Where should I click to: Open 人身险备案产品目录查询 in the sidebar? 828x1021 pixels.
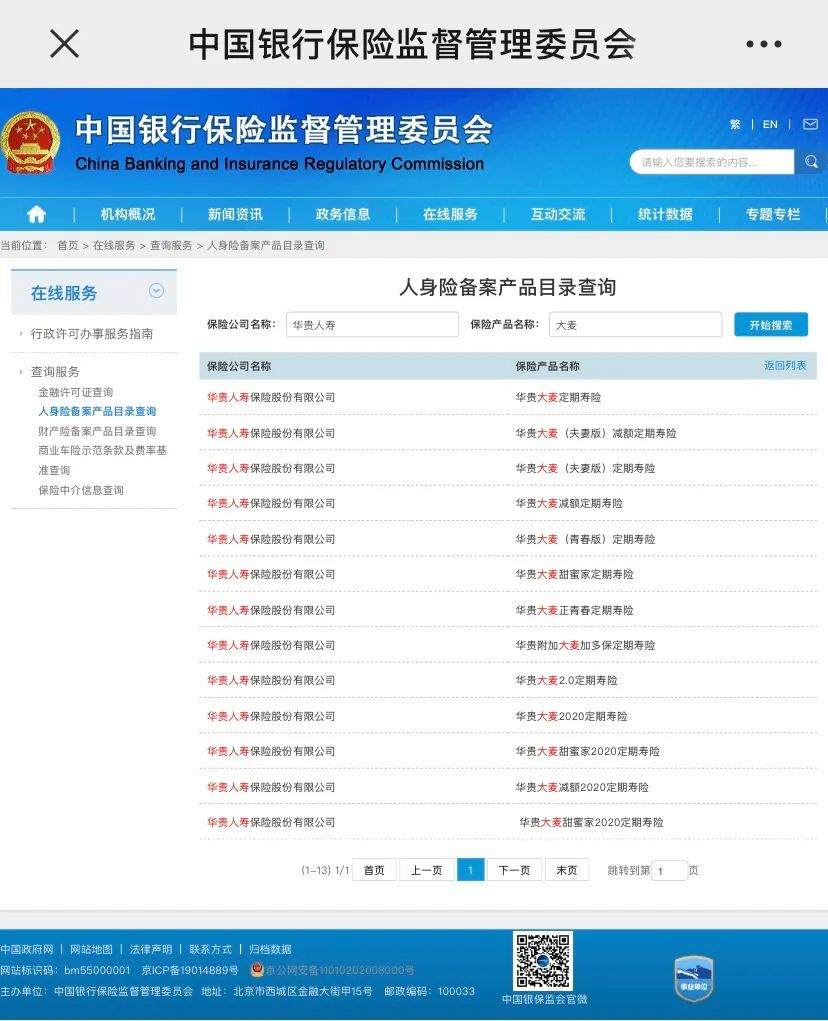tap(97, 412)
